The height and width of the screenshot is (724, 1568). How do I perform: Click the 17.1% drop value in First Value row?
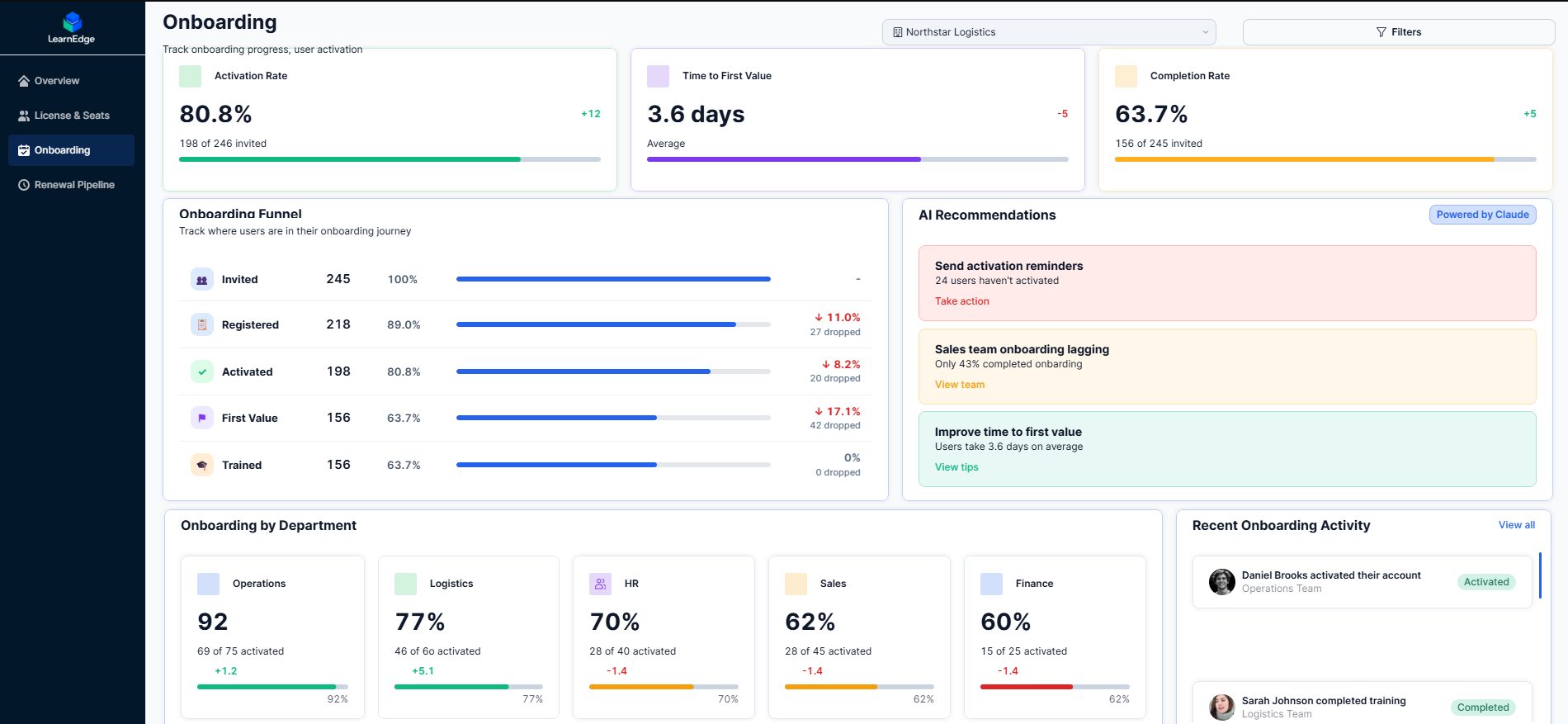(x=838, y=411)
